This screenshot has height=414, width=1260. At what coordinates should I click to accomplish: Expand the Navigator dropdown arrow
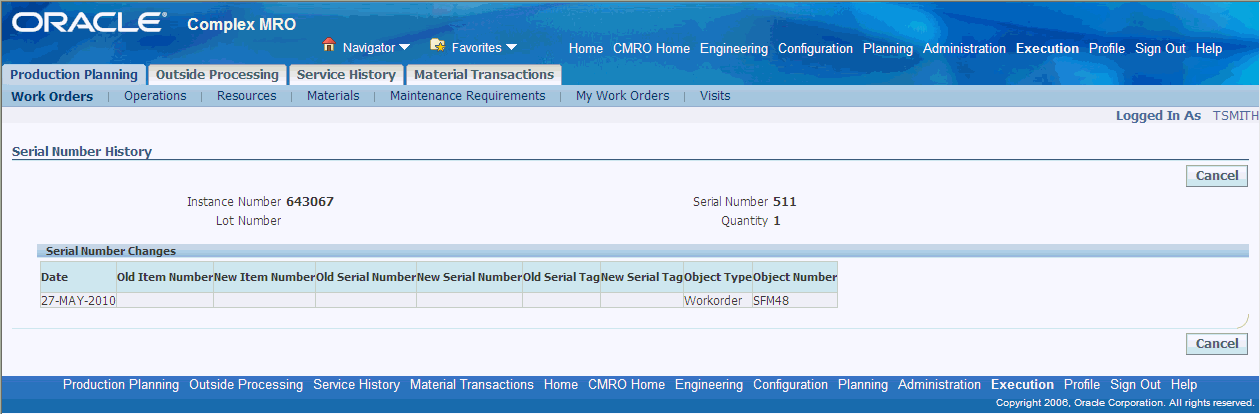[x=404, y=47]
